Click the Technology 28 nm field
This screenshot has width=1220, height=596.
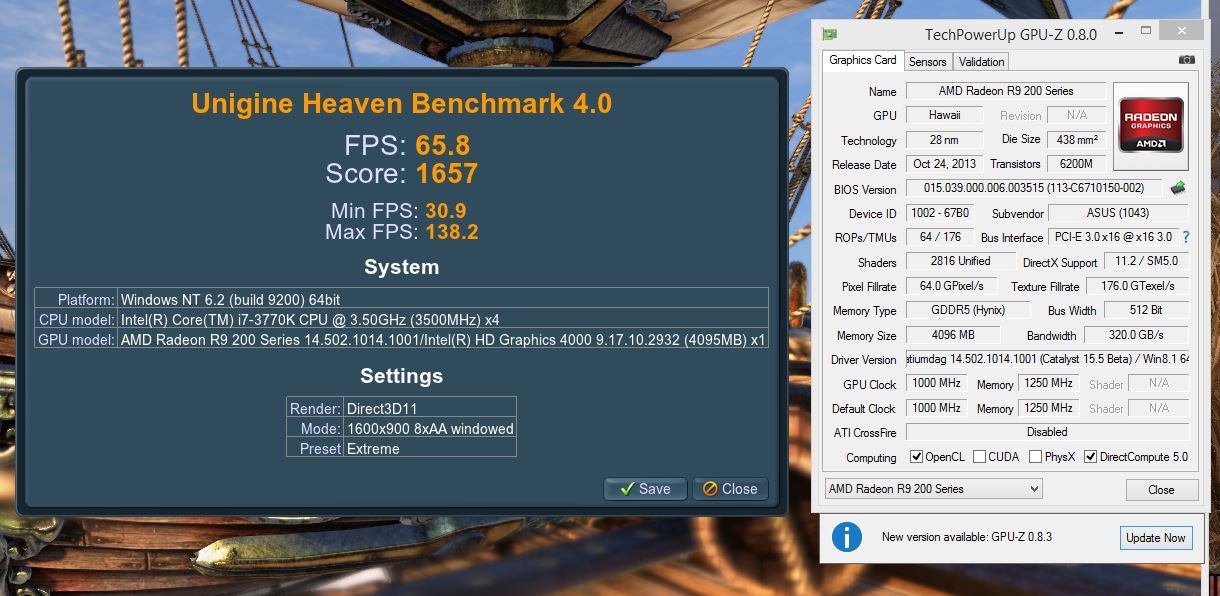944,140
